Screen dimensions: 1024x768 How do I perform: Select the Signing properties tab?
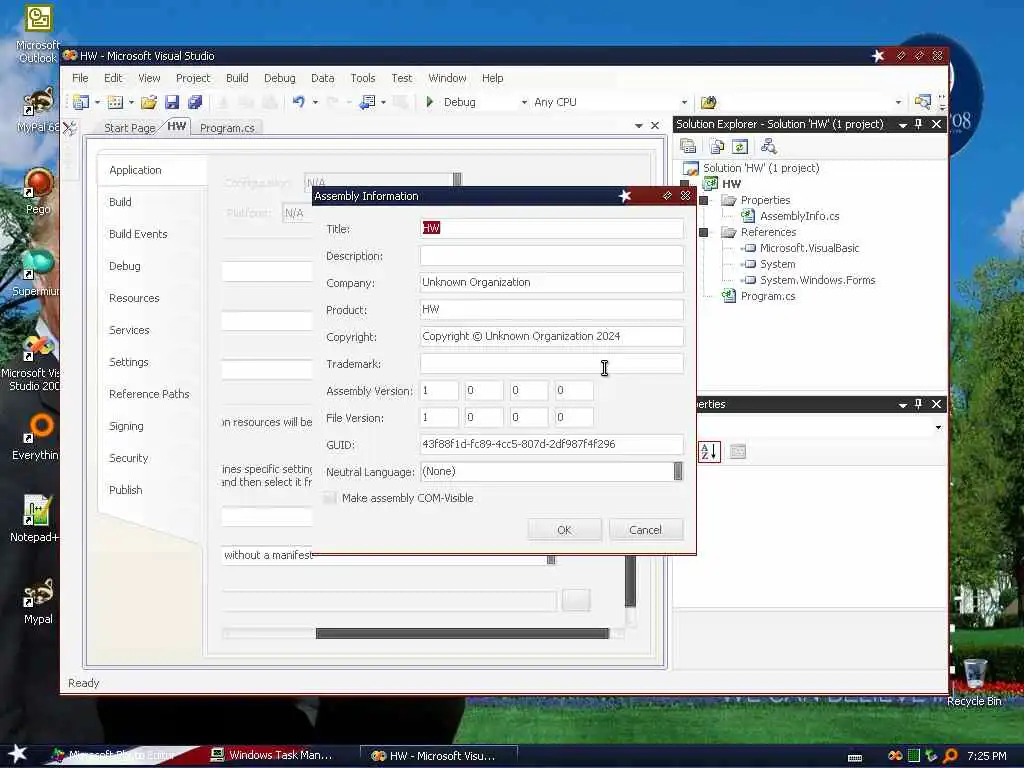click(126, 426)
